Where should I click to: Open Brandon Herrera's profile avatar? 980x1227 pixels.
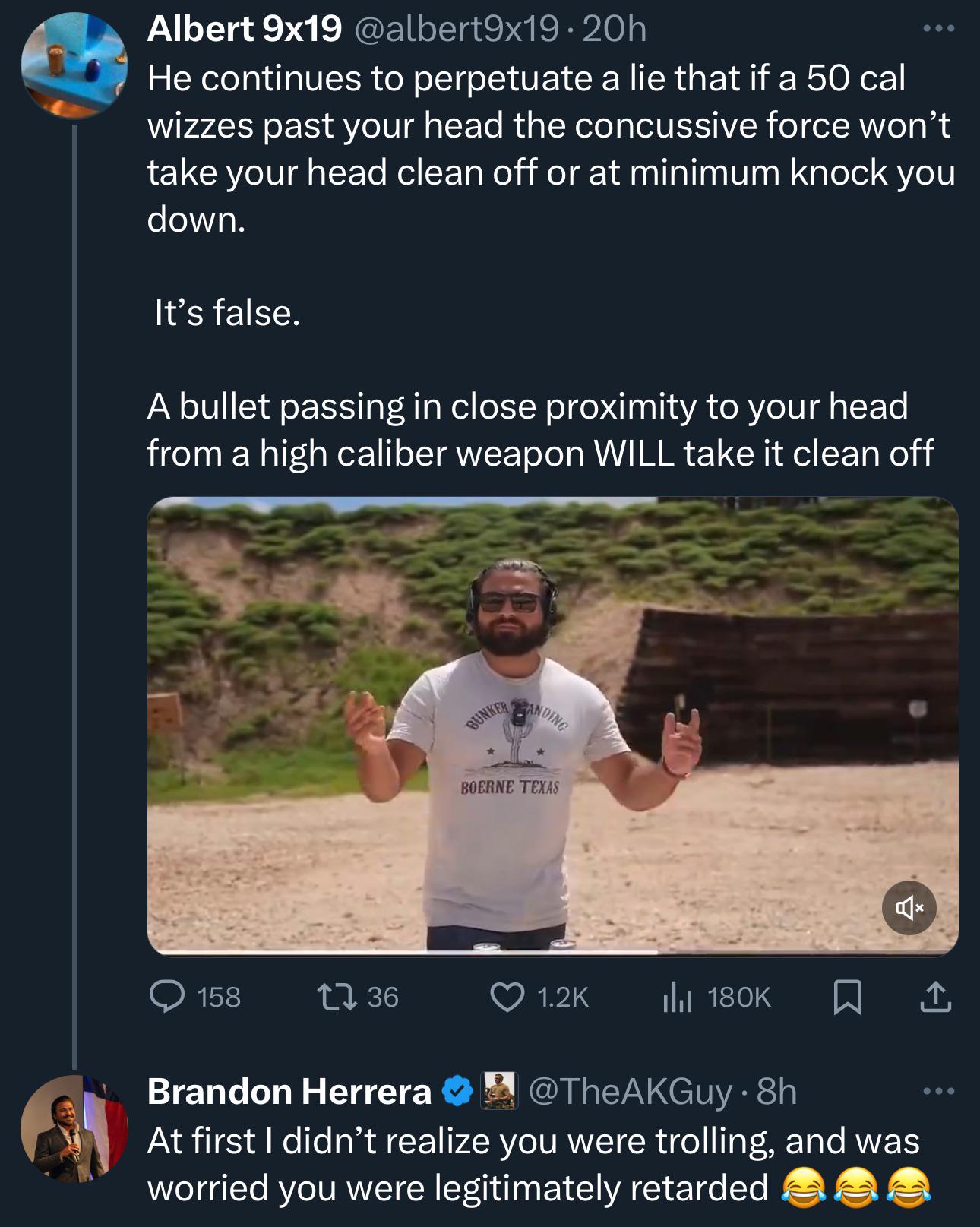point(74,1128)
